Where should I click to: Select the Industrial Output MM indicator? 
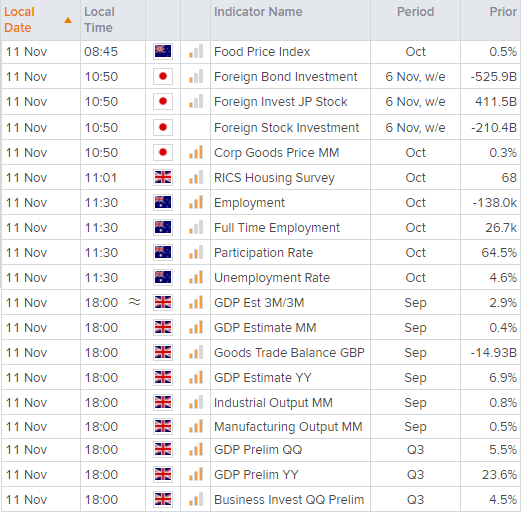click(x=273, y=403)
